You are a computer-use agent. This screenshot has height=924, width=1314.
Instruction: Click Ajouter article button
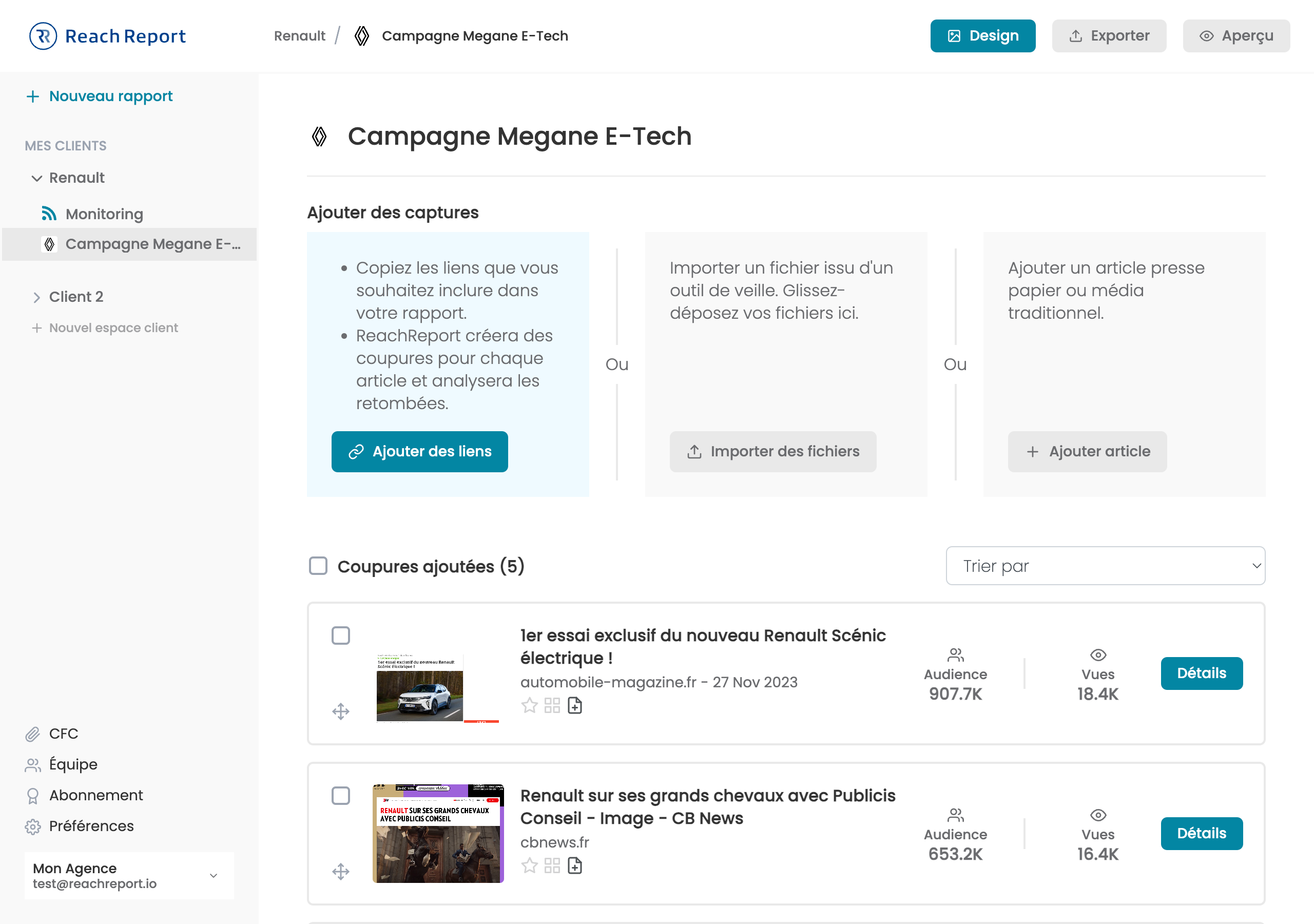1087,452
